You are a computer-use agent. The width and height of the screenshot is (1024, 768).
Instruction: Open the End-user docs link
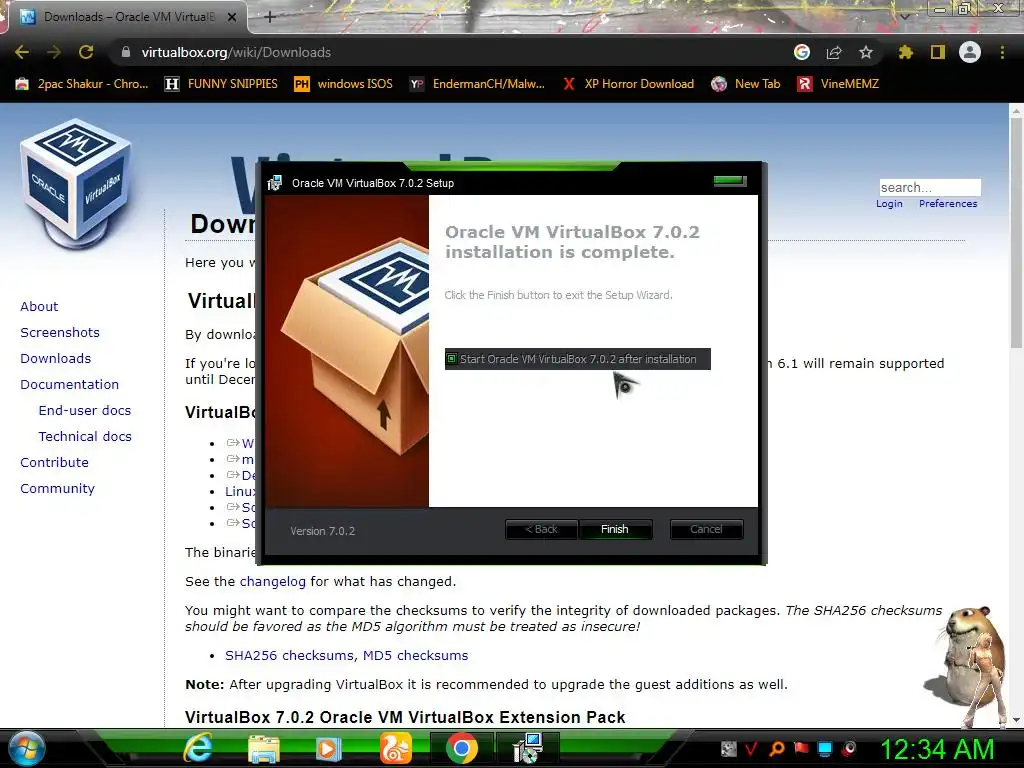coord(85,410)
